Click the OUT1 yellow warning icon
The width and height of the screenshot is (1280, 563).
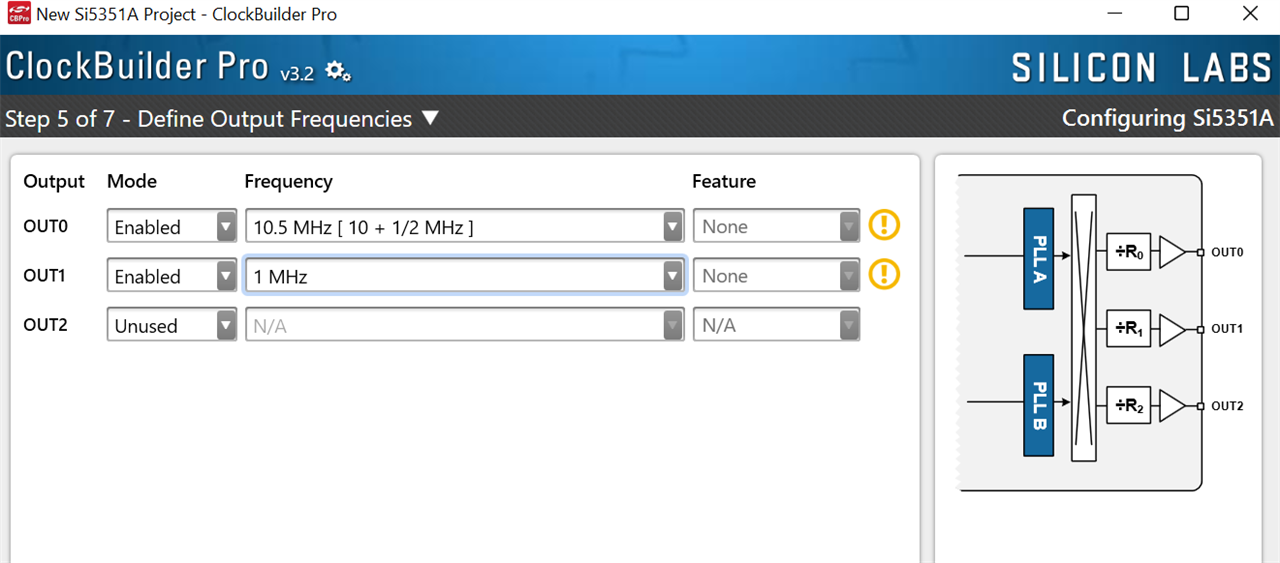[x=884, y=275]
